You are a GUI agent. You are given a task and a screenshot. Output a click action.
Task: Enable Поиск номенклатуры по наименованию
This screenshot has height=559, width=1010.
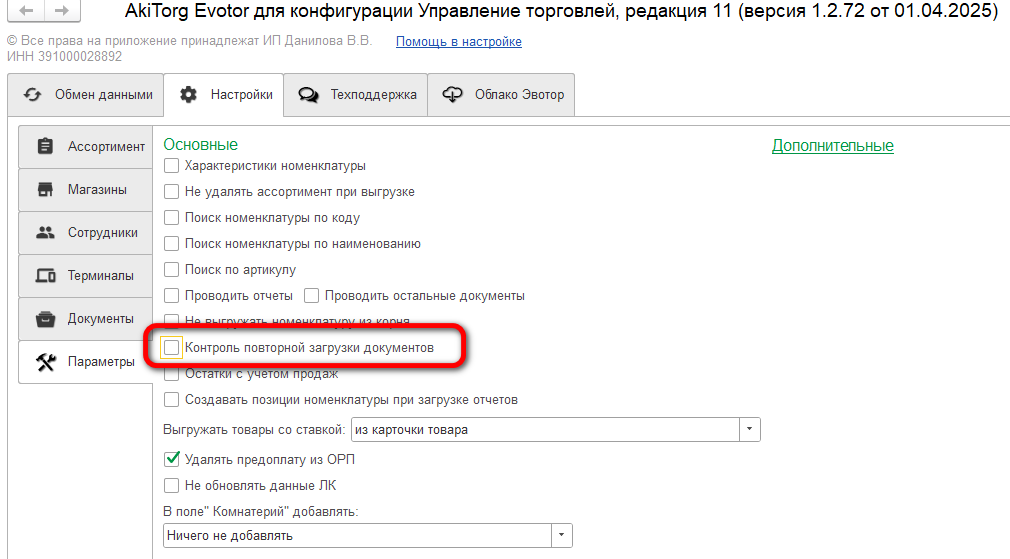[x=171, y=243]
